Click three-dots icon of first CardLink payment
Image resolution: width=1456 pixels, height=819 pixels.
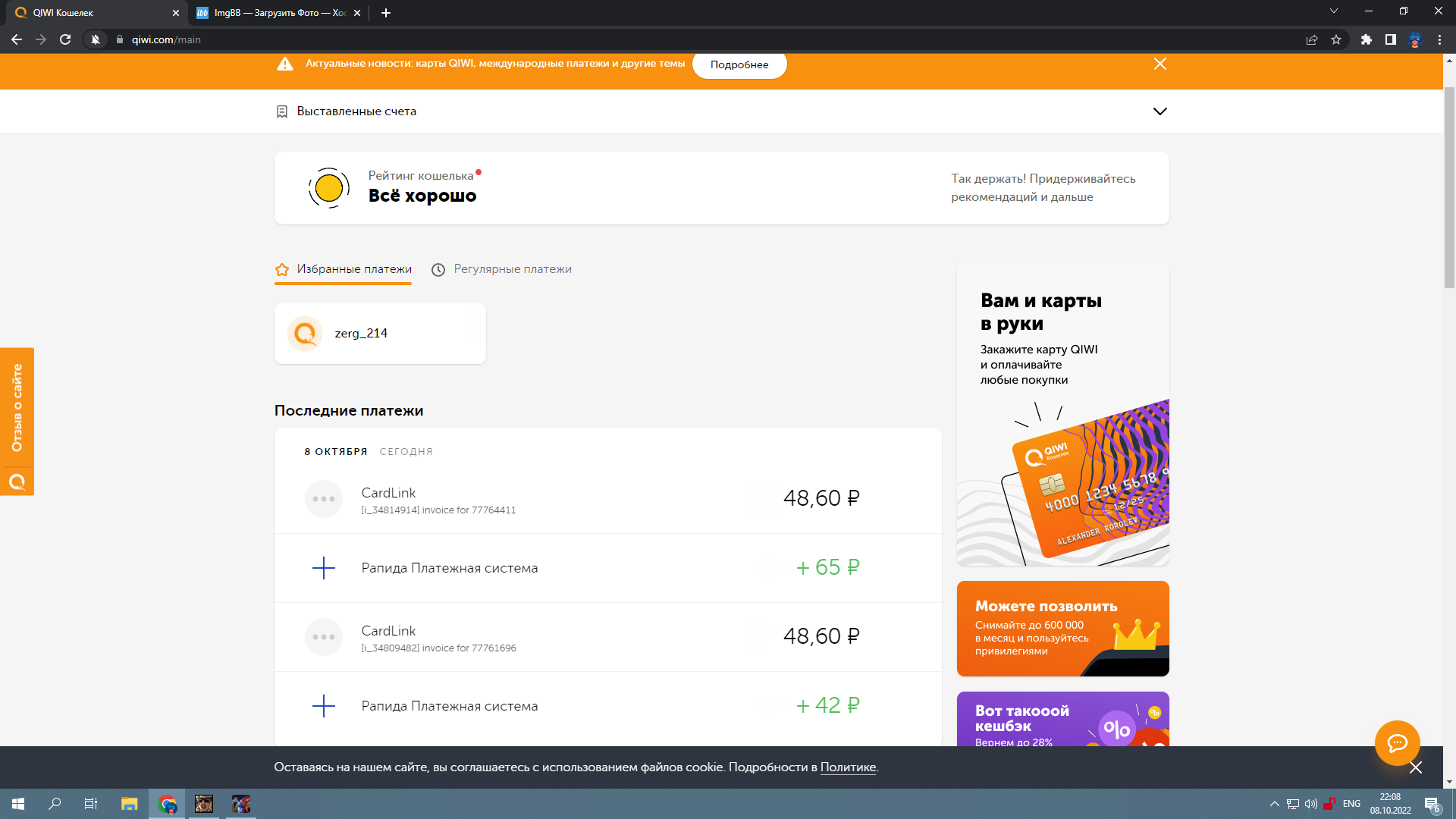(x=324, y=499)
